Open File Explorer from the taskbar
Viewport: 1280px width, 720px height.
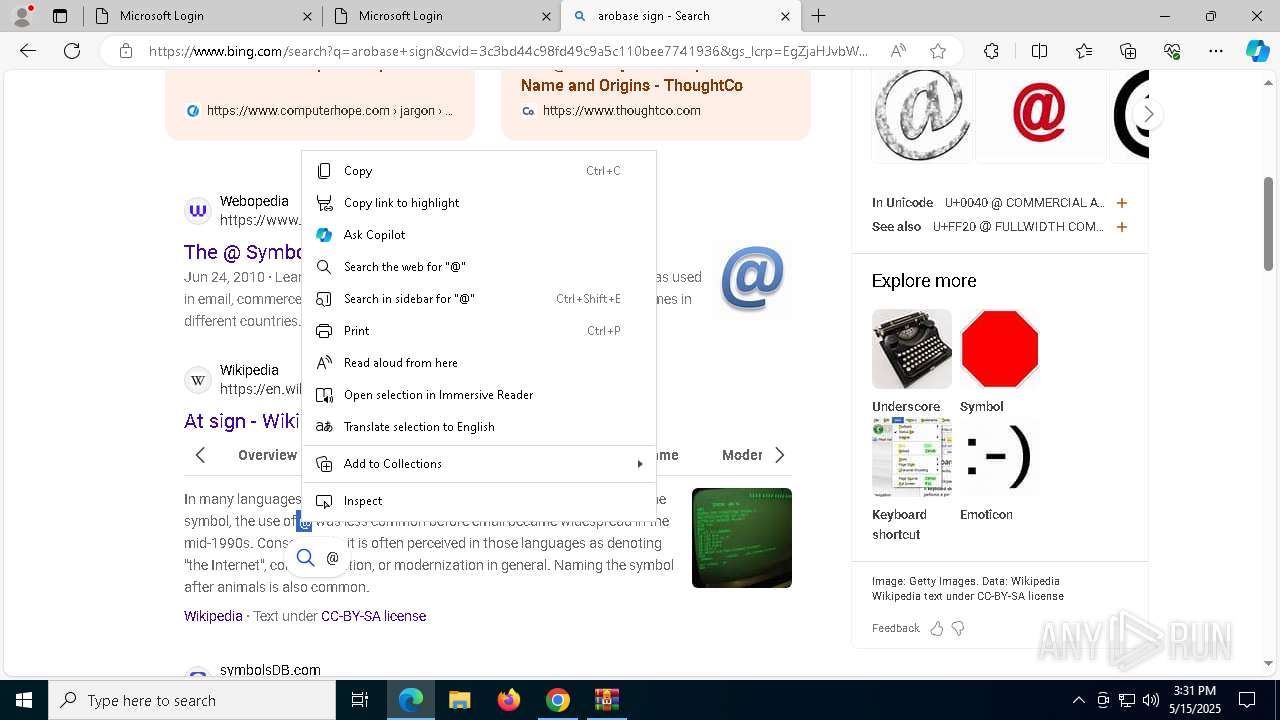click(x=459, y=700)
